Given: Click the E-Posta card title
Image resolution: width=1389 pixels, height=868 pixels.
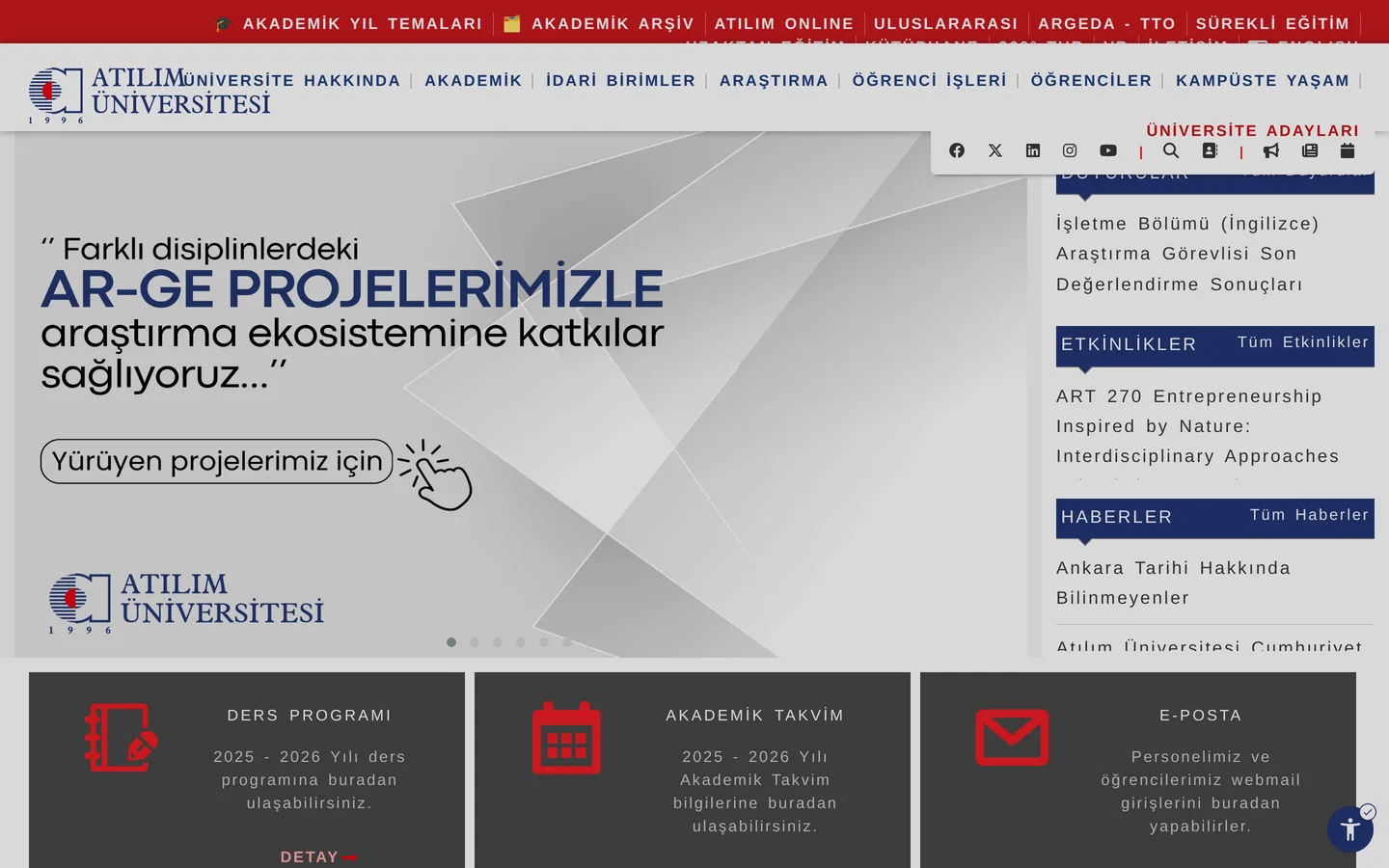Looking at the screenshot, I should click(1201, 716).
